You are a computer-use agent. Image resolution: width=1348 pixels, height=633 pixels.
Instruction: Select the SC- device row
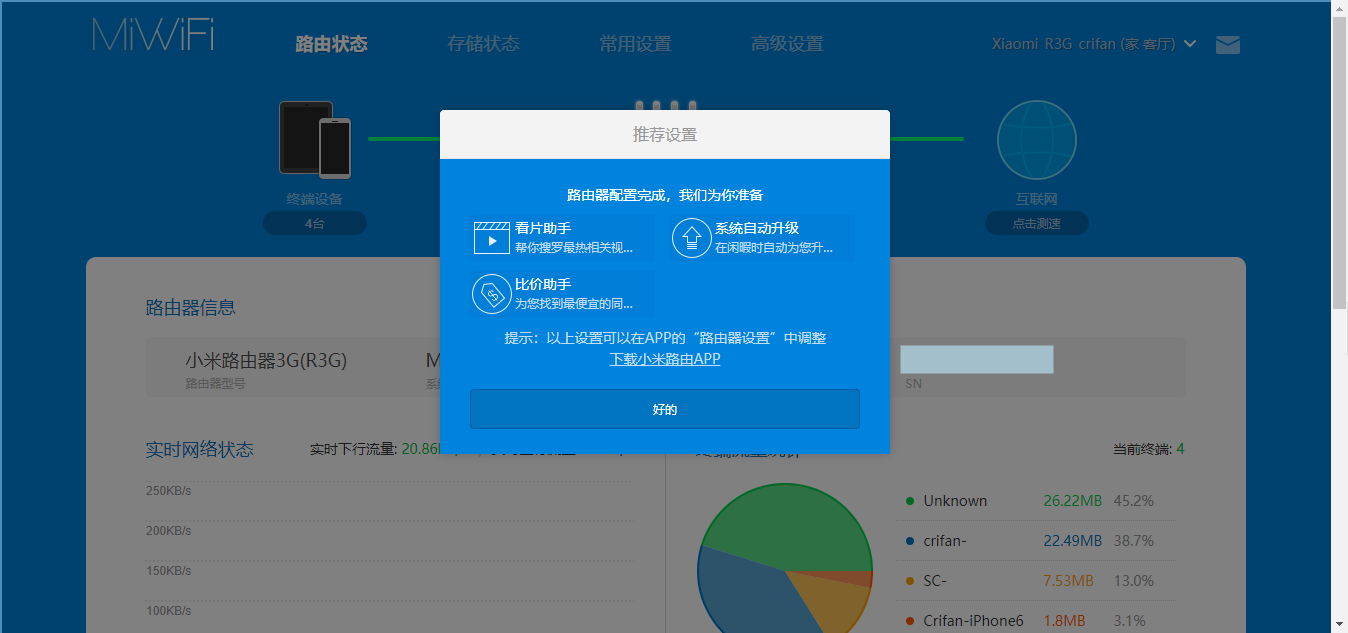tap(1037, 580)
